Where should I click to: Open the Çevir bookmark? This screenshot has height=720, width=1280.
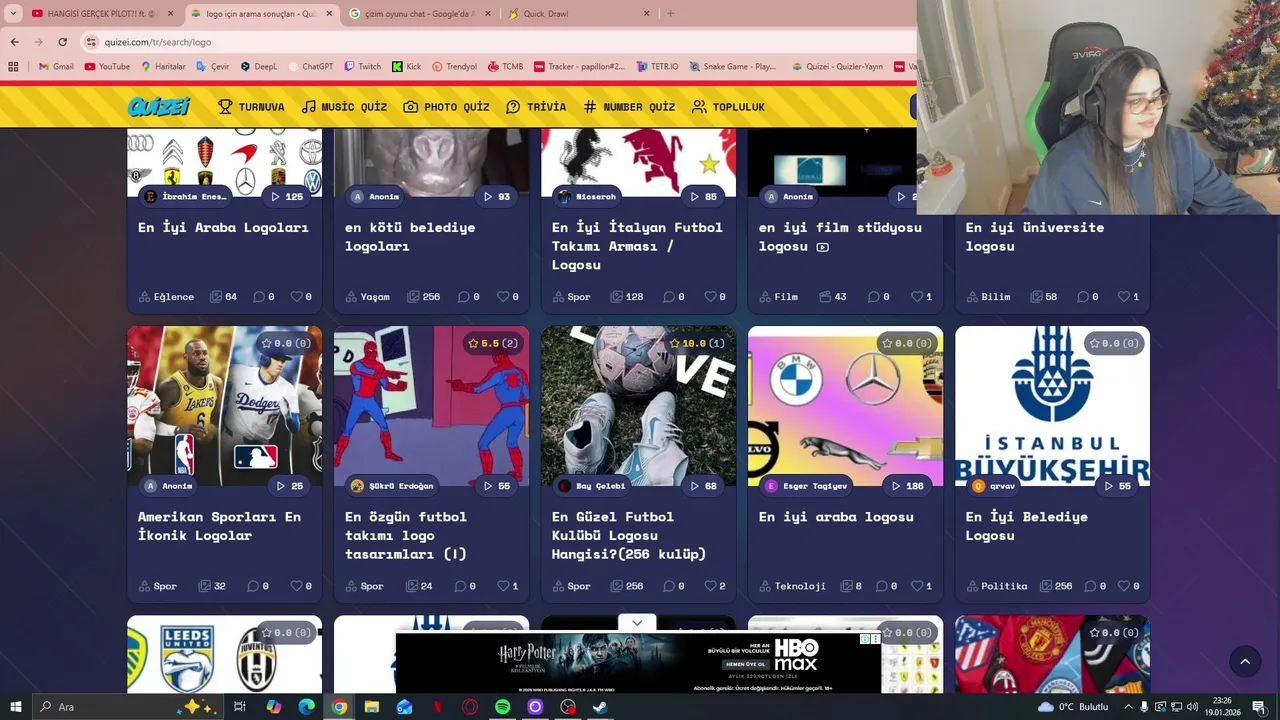pos(213,67)
